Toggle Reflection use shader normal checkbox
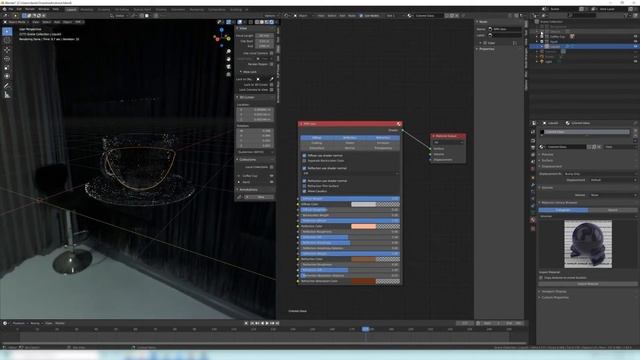640x360 pixels. [x=304, y=168]
